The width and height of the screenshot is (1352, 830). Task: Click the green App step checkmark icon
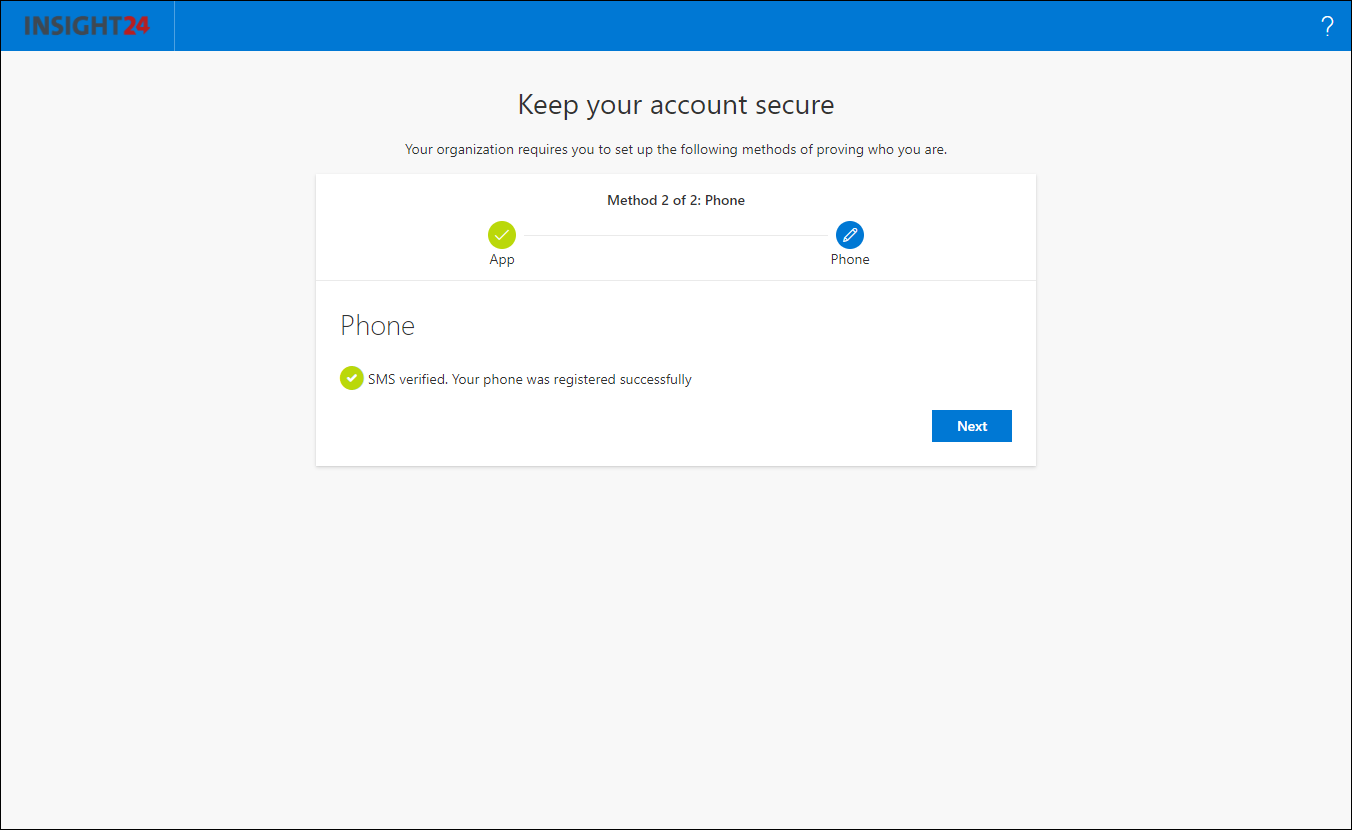point(502,235)
